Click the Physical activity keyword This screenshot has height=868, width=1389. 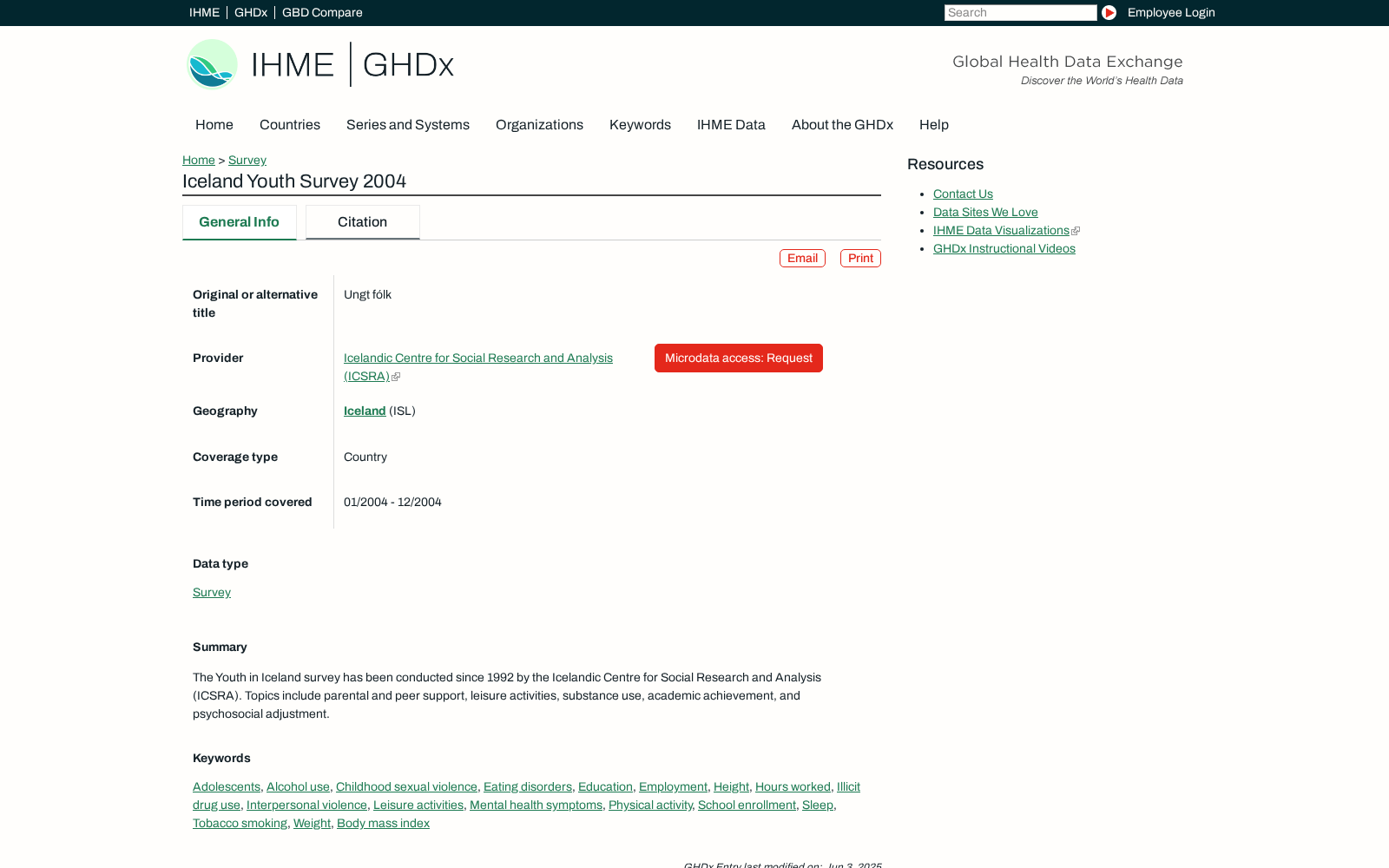[650, 805]
